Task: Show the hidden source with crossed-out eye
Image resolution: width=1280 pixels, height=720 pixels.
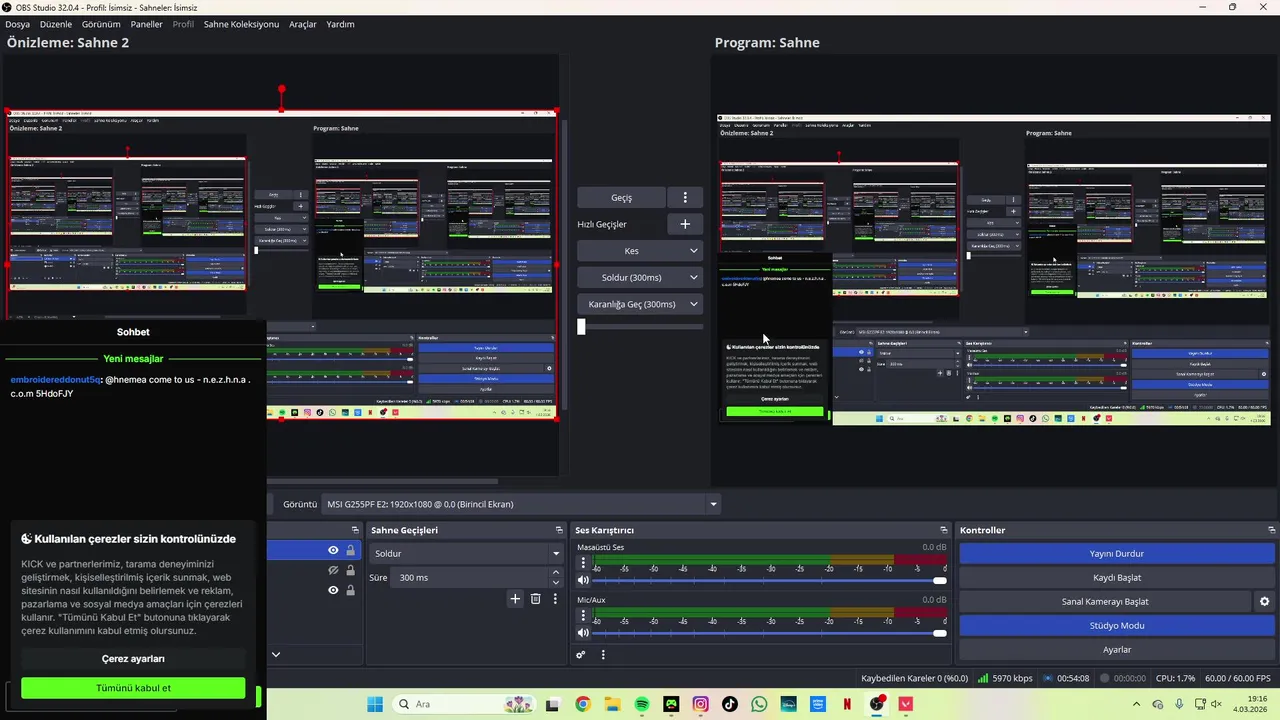Action: [x=333, y=571]
